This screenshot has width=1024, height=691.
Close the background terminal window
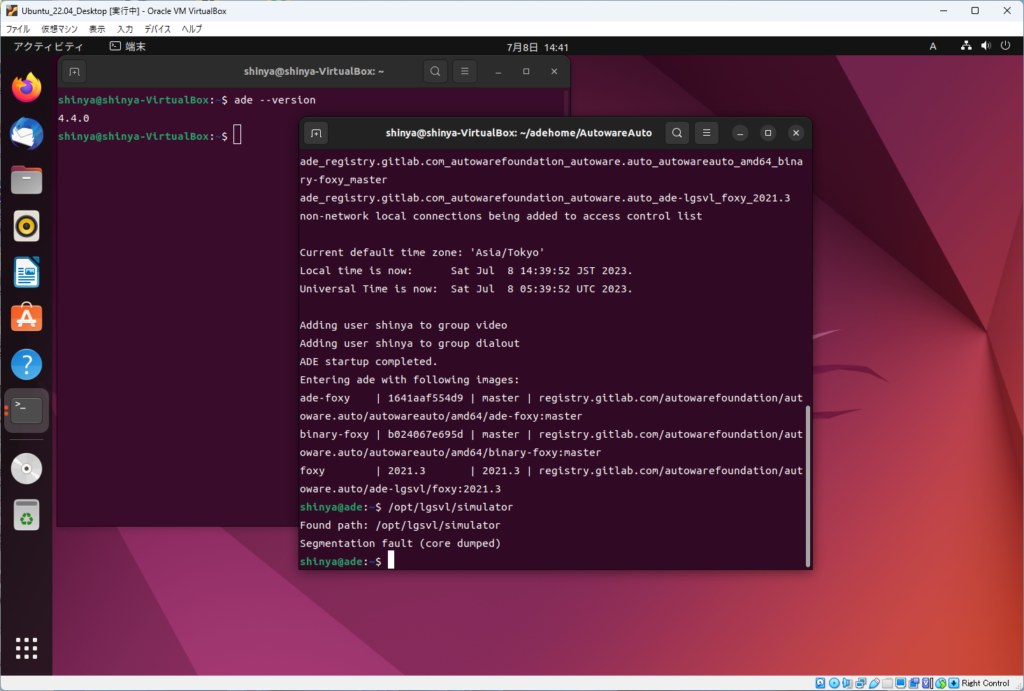[x=554, y=72]
